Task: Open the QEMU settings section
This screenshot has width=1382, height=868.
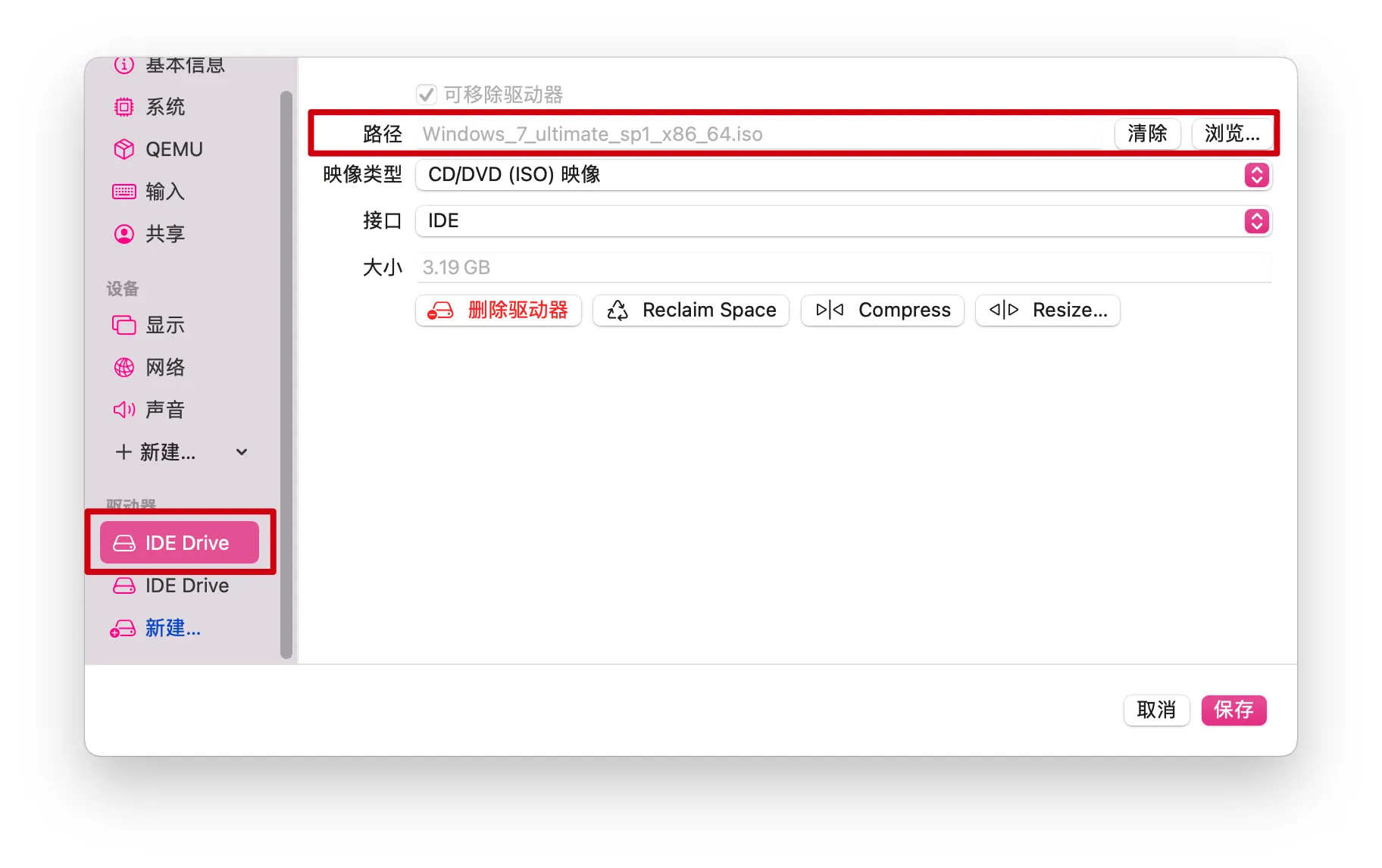Action: pos(174,149)
